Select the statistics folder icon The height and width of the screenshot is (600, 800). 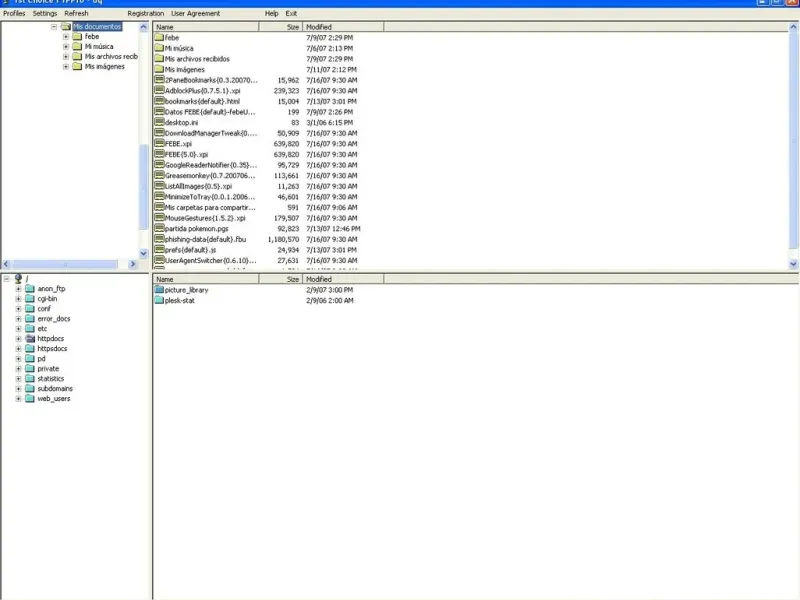[x=30, y=379]
